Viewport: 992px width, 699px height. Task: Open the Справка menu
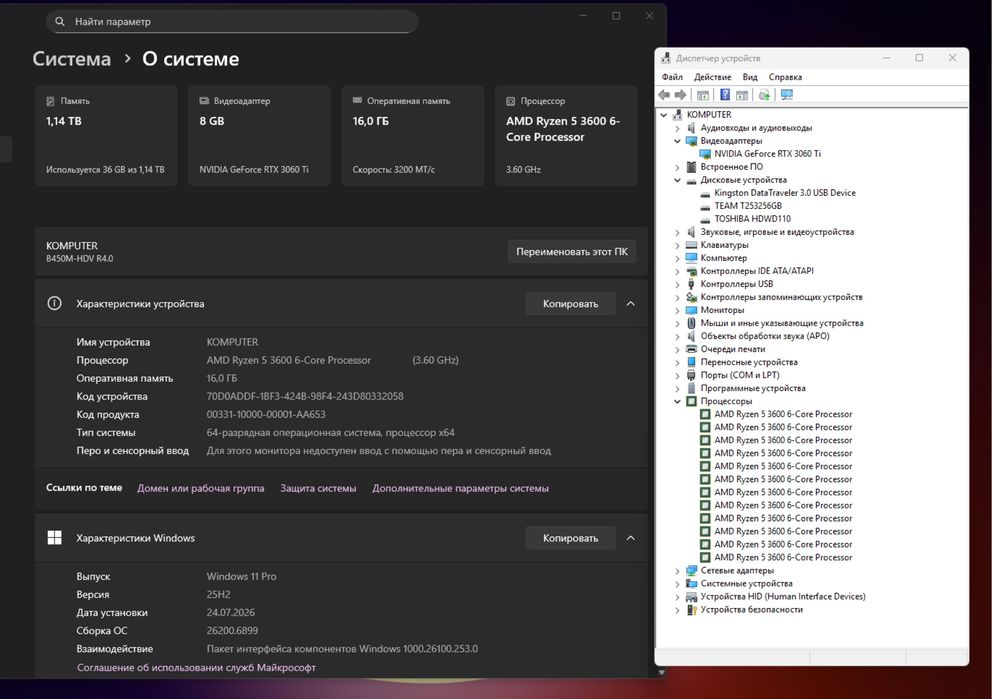(x=785, y=77)
